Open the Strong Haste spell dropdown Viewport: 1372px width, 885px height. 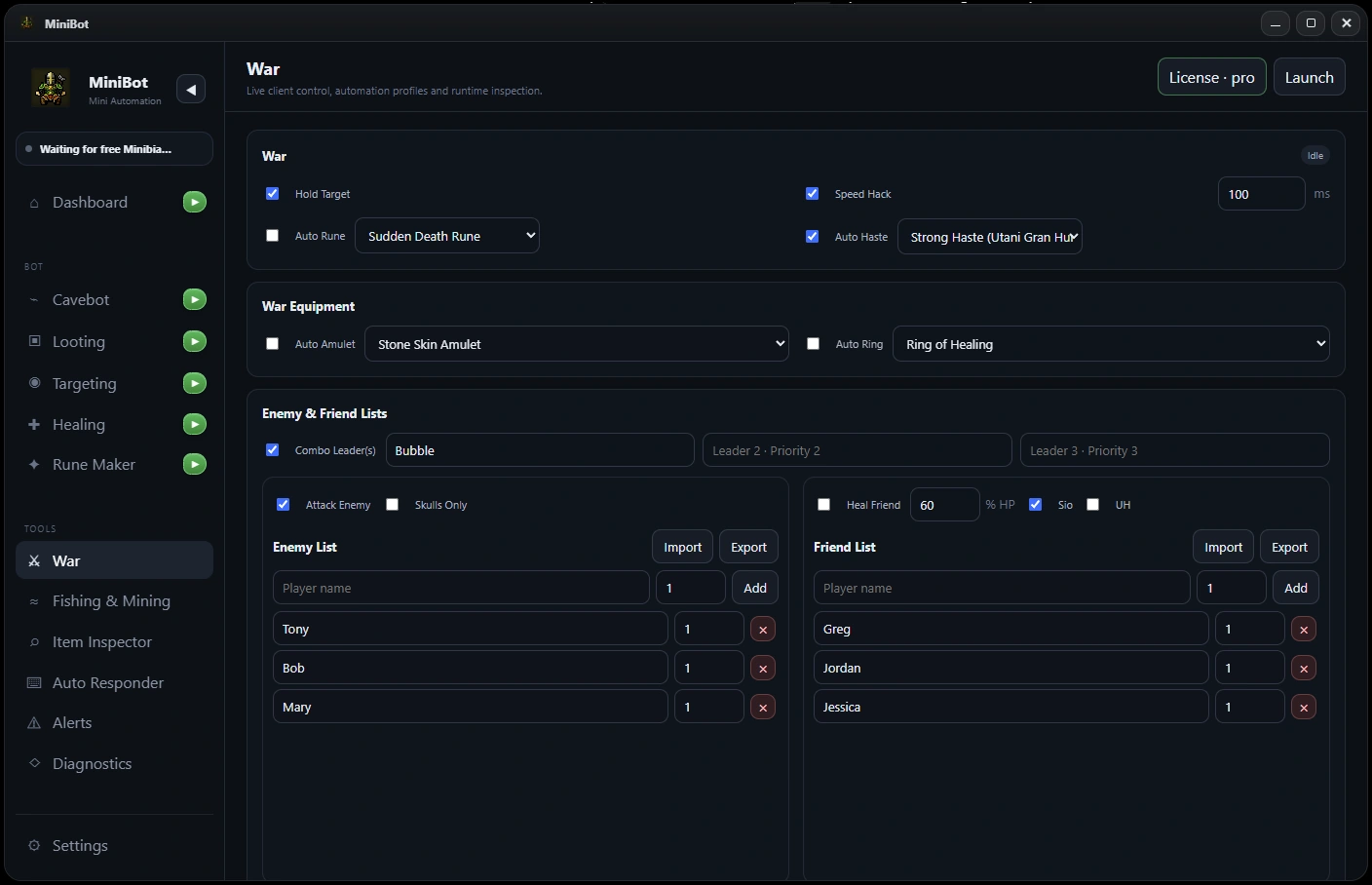990,237
